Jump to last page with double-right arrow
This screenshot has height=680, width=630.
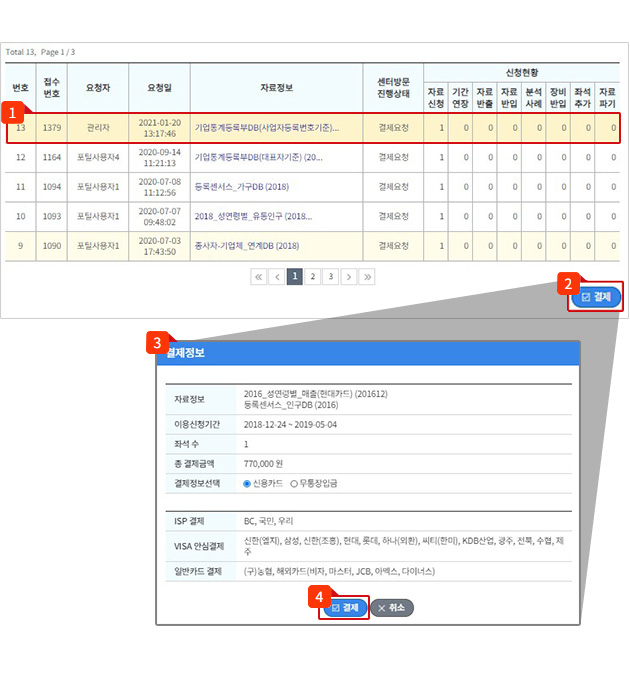[367, 277]
